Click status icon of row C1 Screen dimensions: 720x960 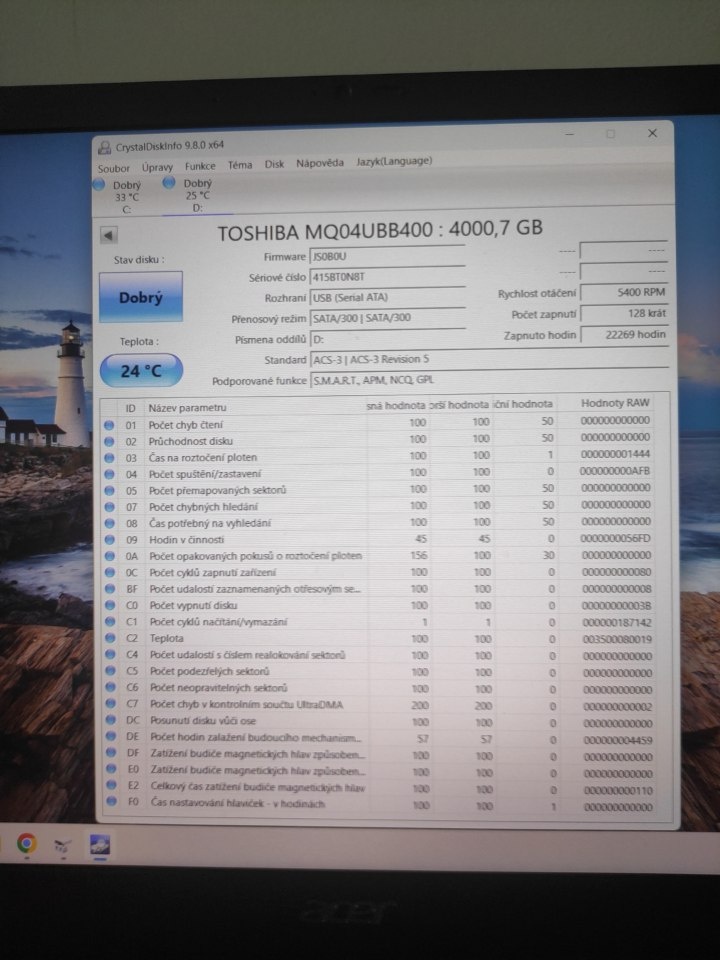[110, 622]
